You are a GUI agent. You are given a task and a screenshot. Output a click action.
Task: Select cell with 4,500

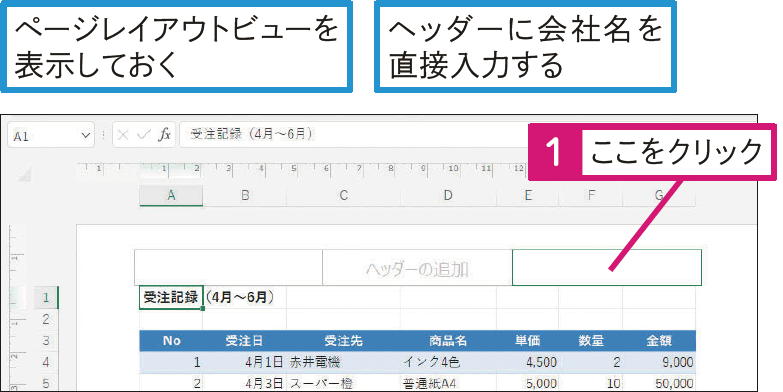point(527,362)
